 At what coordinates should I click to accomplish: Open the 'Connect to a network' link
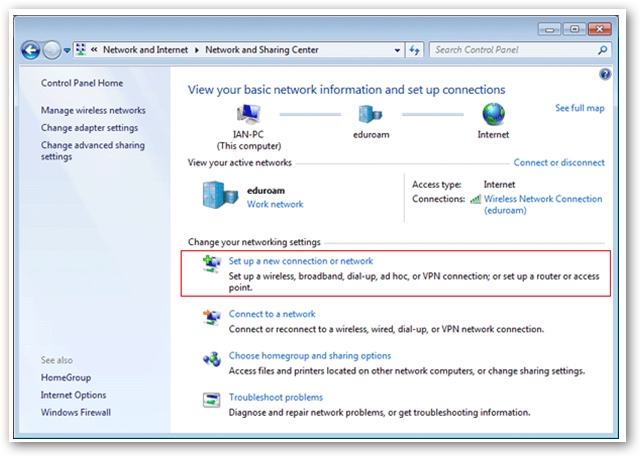pos(272,314)
